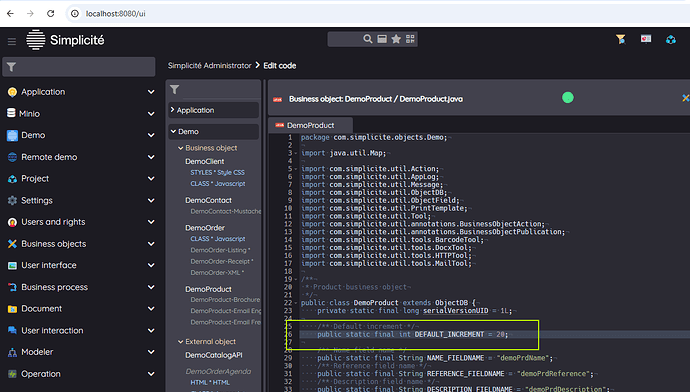Open HTML * HTML under DemoOrderAgenda
The height and width of the screenshot is (392, 690).
coord(210,382)
